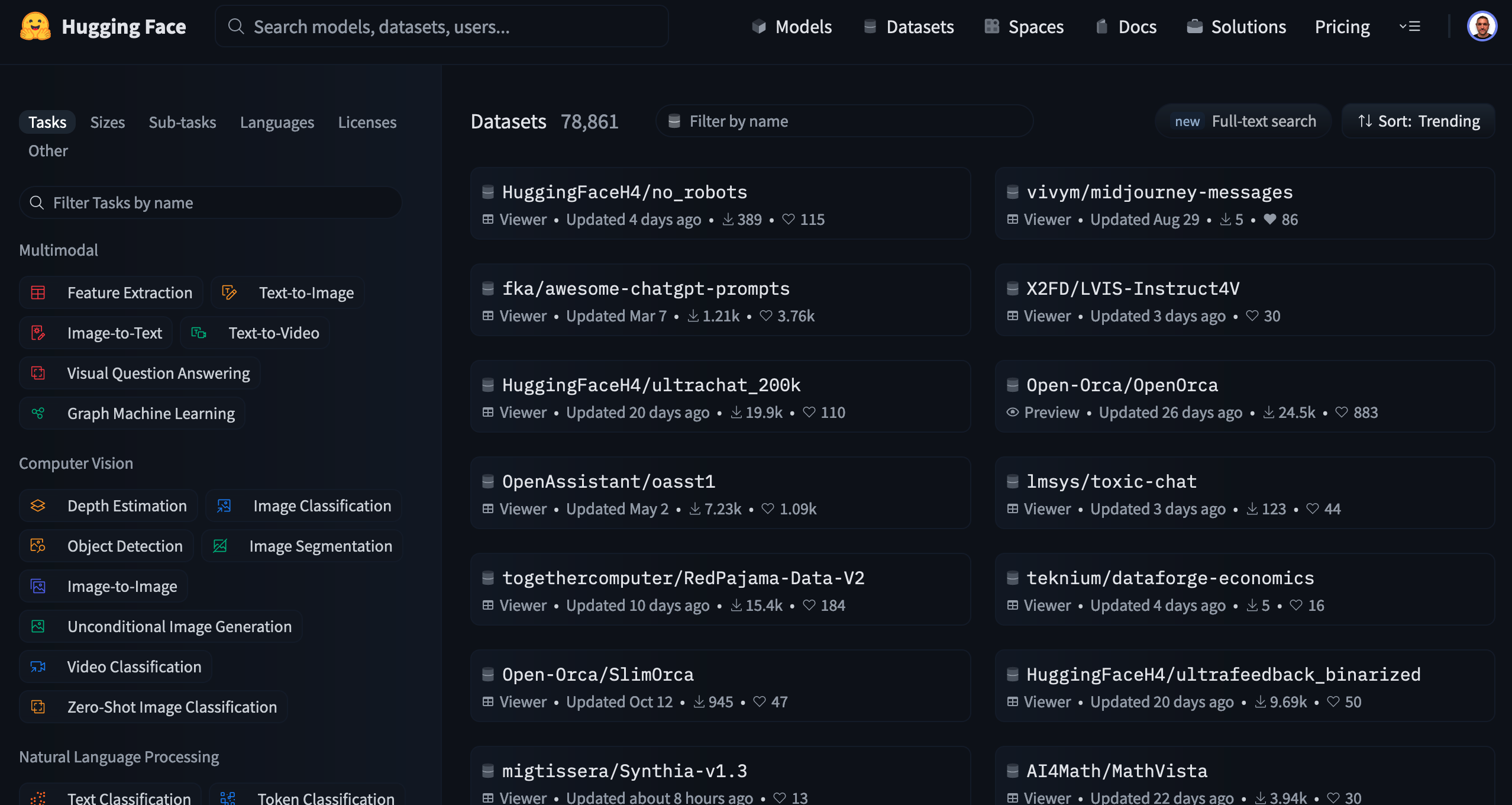Switch to the Languages filter tab
This screenshot has width=1512, height=805.
coord(277,122)
